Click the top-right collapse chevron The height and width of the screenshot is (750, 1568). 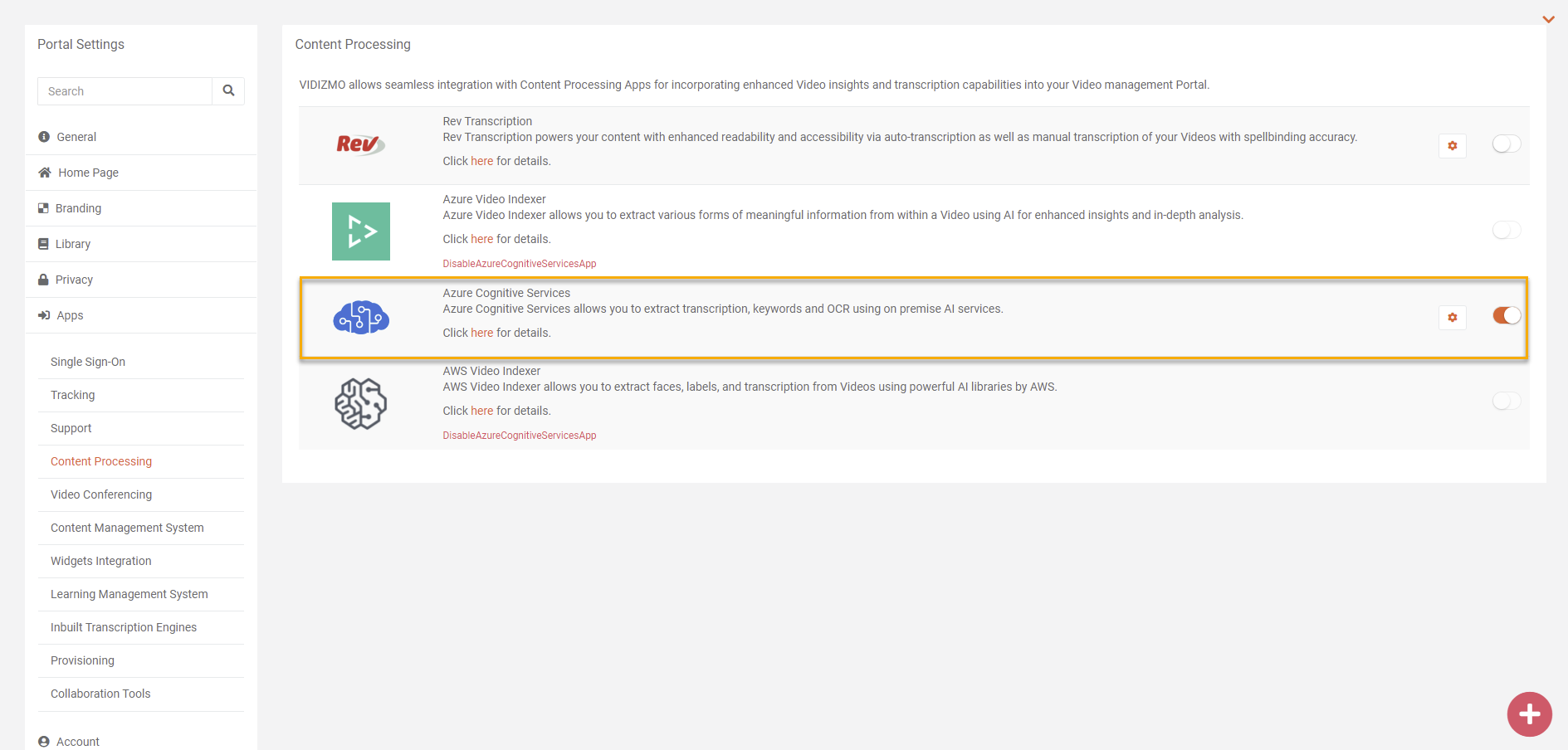click(1548, 19)
